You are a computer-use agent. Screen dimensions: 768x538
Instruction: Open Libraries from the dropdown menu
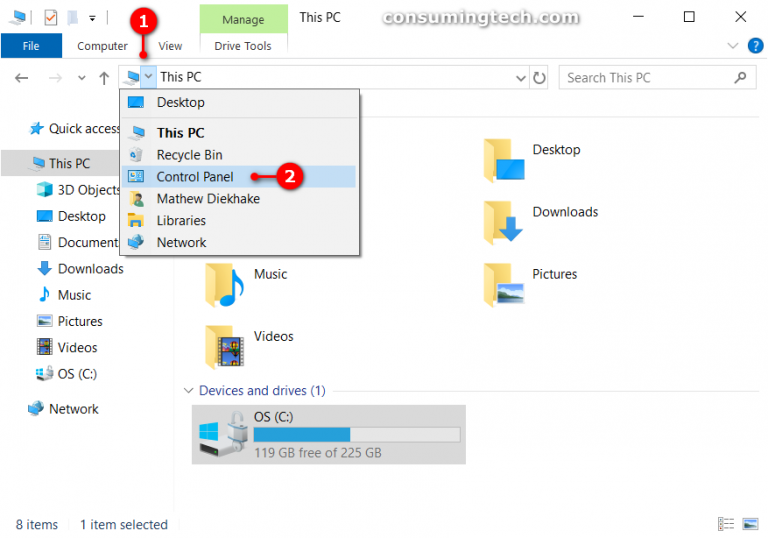click(x=240, y=220)
